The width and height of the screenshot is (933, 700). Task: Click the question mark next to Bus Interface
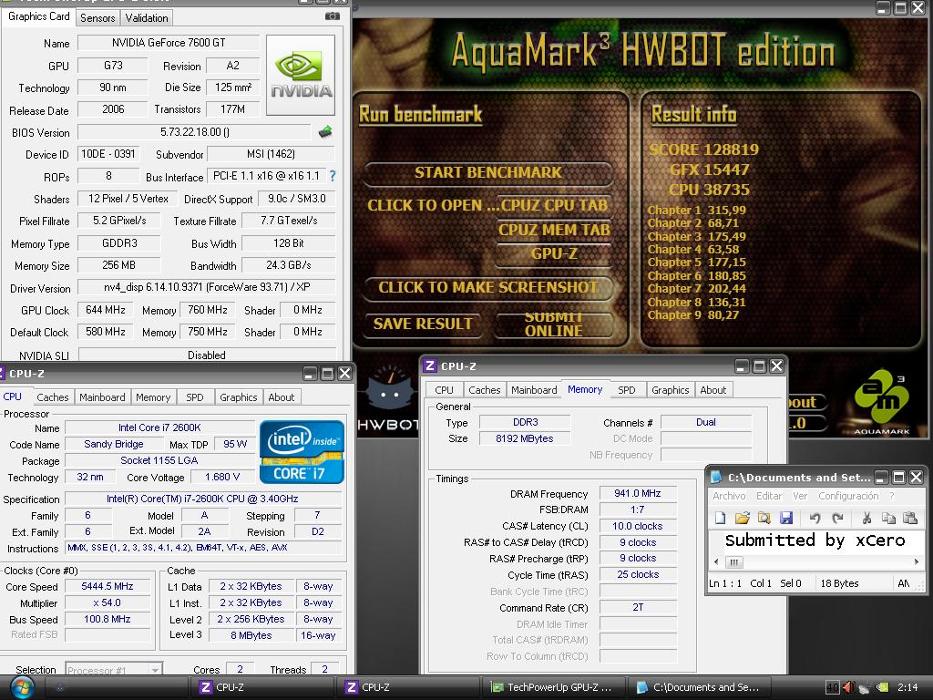click(333, 176)
